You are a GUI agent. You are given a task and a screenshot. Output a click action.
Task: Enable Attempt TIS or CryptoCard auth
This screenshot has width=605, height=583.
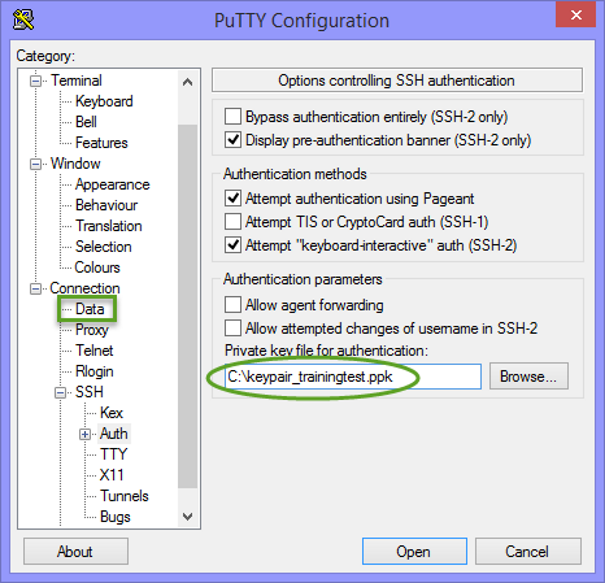click(233, 222)
